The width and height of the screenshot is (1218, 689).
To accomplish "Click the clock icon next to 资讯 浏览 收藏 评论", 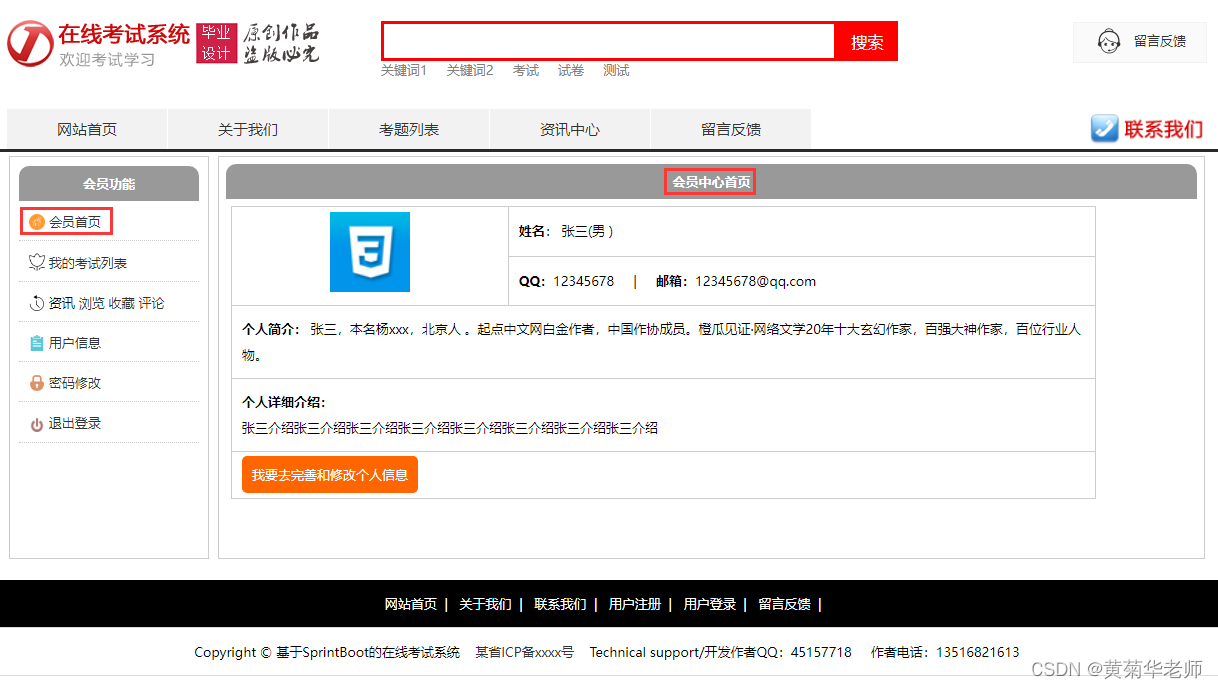I will point(37,303).
